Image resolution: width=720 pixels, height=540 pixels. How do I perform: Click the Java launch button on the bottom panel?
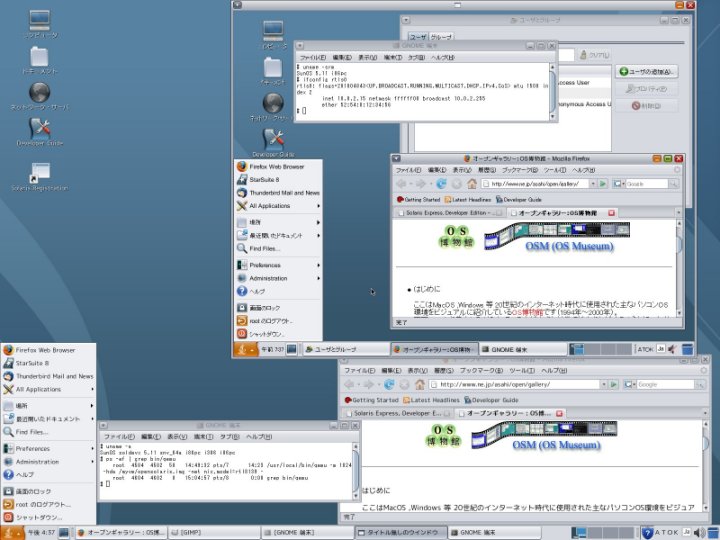pyautogui.click(x=12, y=533)
